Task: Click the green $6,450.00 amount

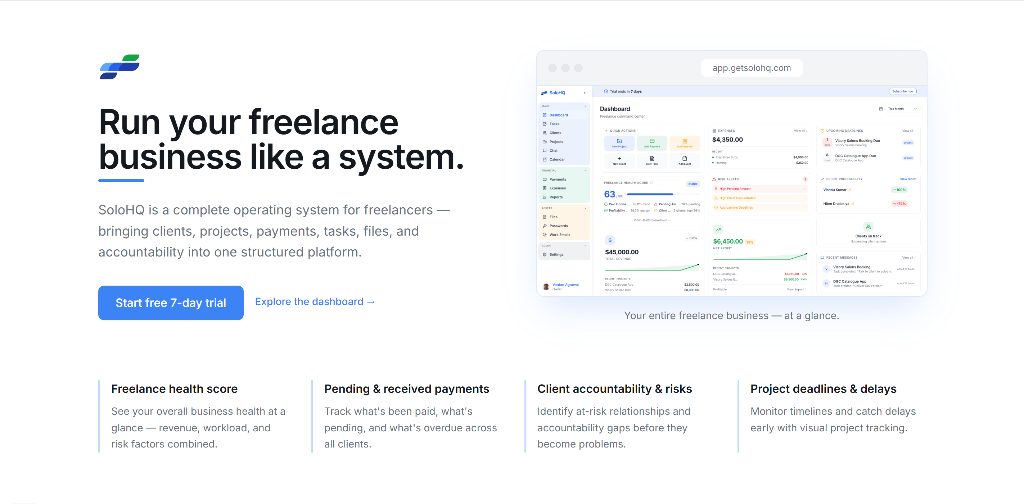Action: [729, 242]
